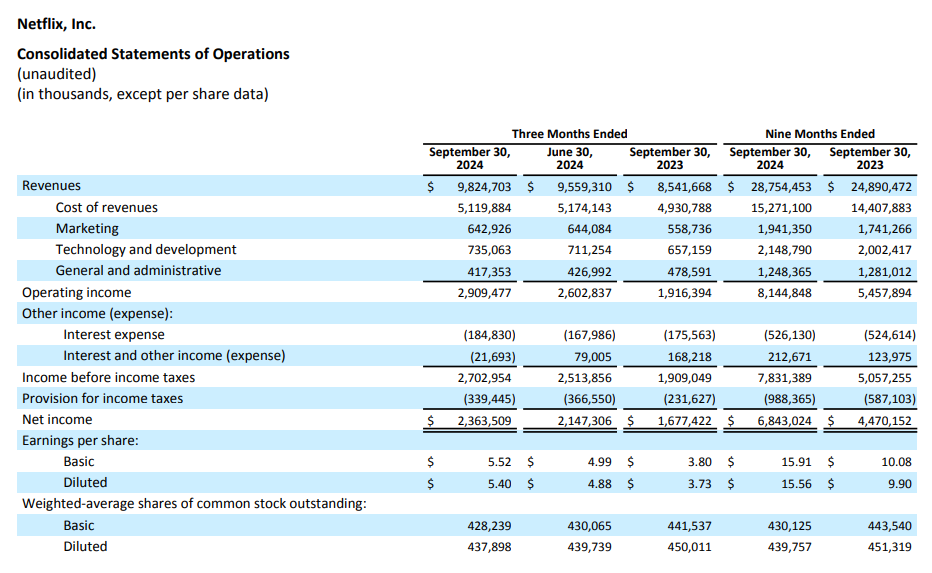Click operating income value 8,144,848
The image size is (932, 573).
[785, 292]
